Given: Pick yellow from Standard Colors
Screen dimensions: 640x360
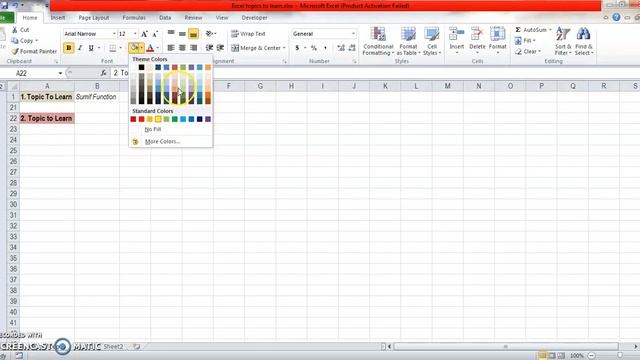Looking at the screenshot, I should click(x=158, y=119).
